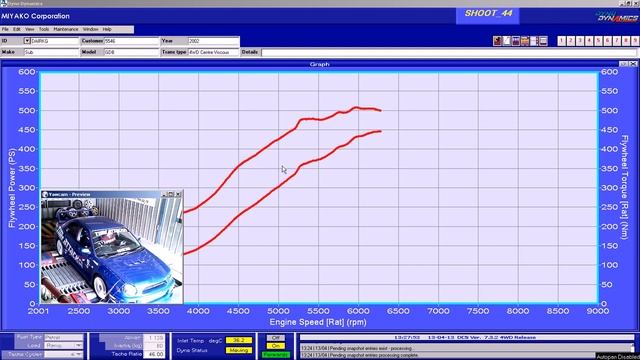Select run slot button 7

click(617, 41)
